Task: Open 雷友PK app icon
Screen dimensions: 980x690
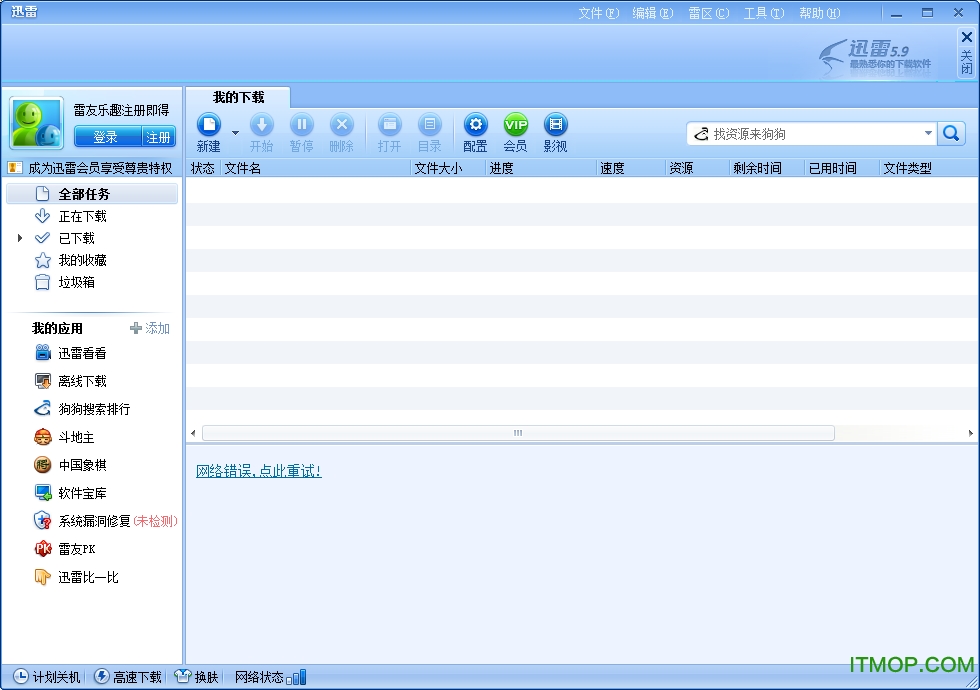Action: 42,549
